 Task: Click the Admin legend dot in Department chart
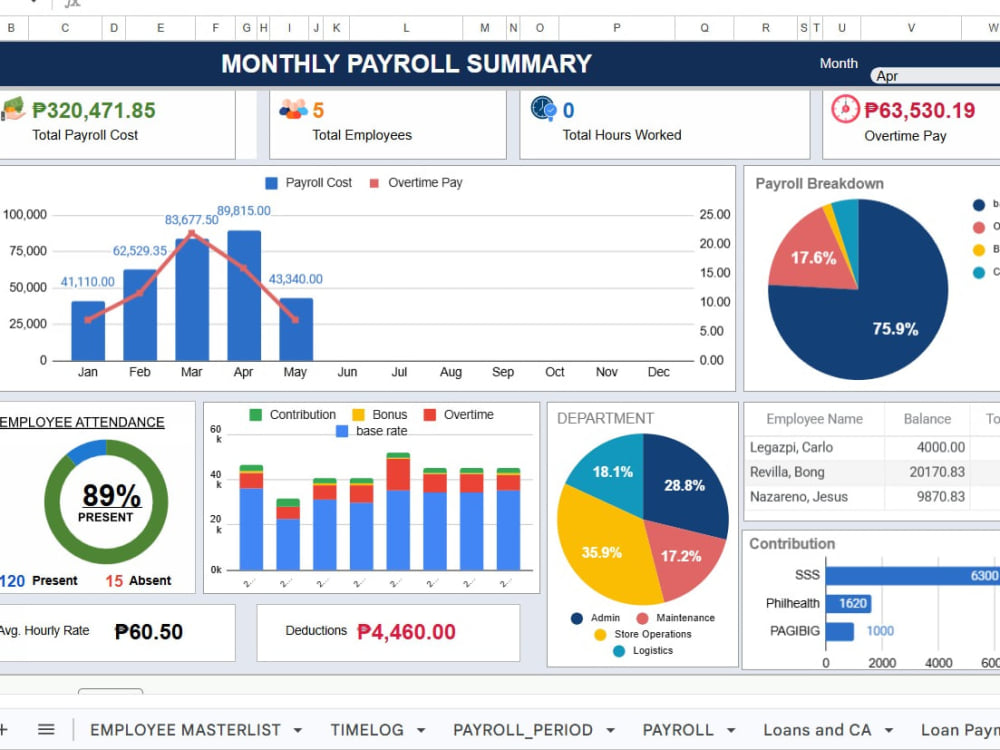pyautogui.click(x=577, y=618)
